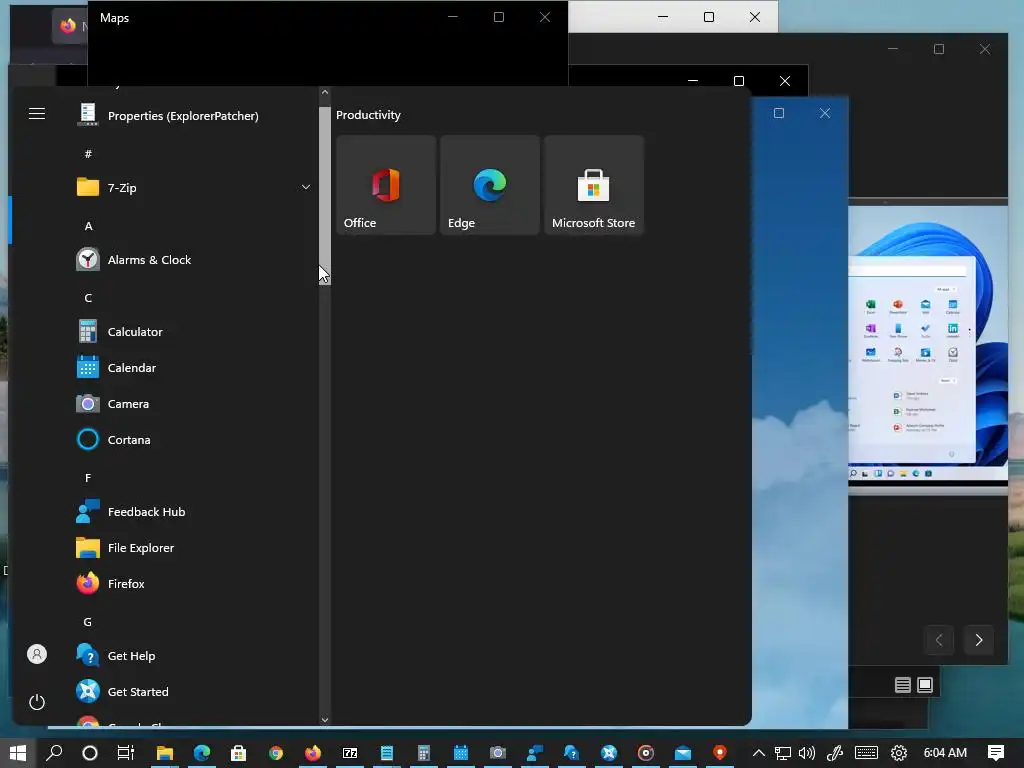Open Windows Ink pen tray icon
The image size is (1024, 768).
pyautogui.click(x=835, y=753)
